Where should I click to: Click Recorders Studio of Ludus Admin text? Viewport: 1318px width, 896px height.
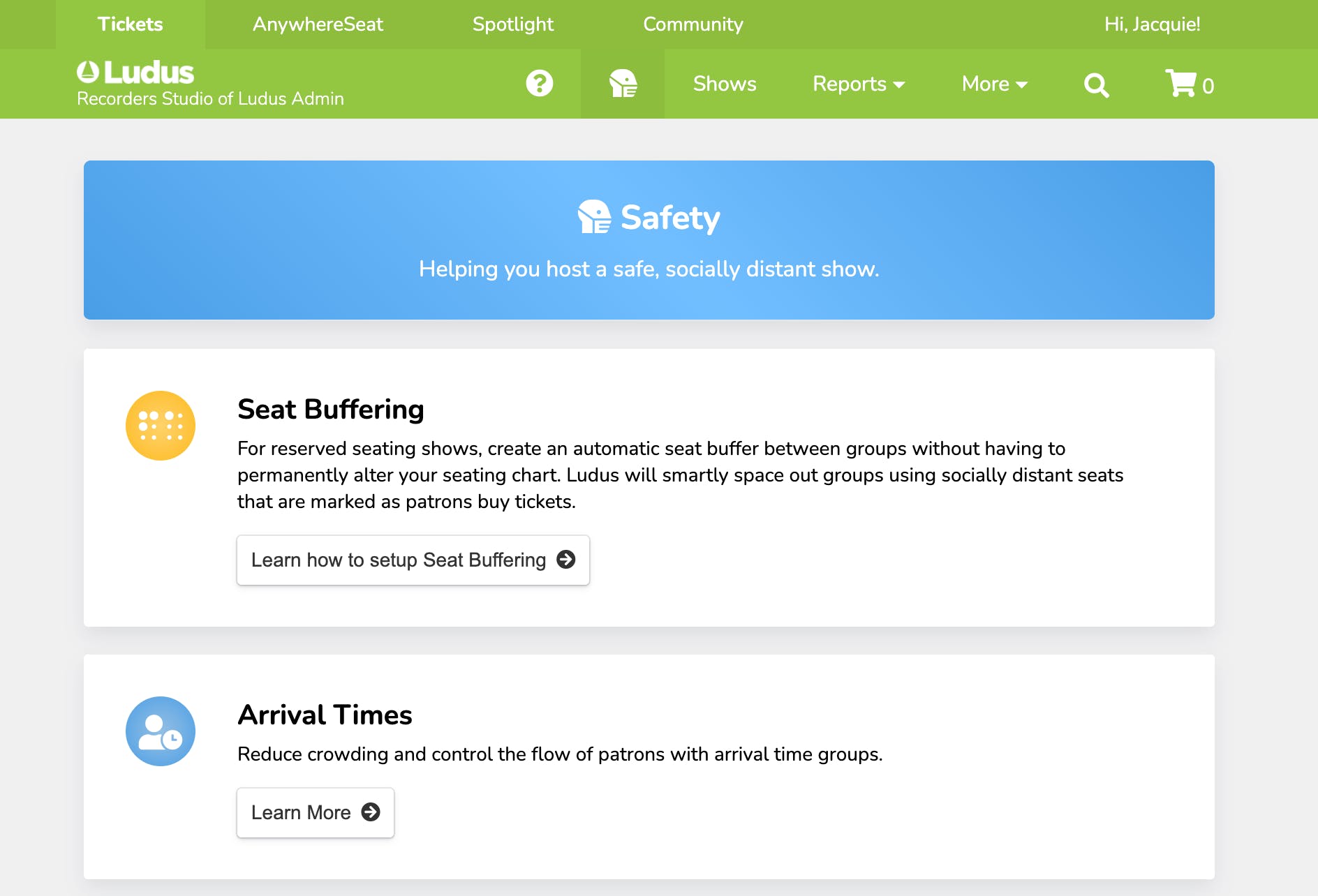pyautogui.click(x=210, y=99)
